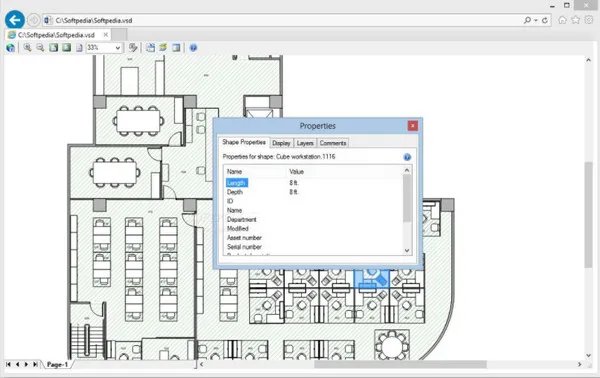Click the blue back arrow button
Screen dimensions: 600x378
[15, 20]
